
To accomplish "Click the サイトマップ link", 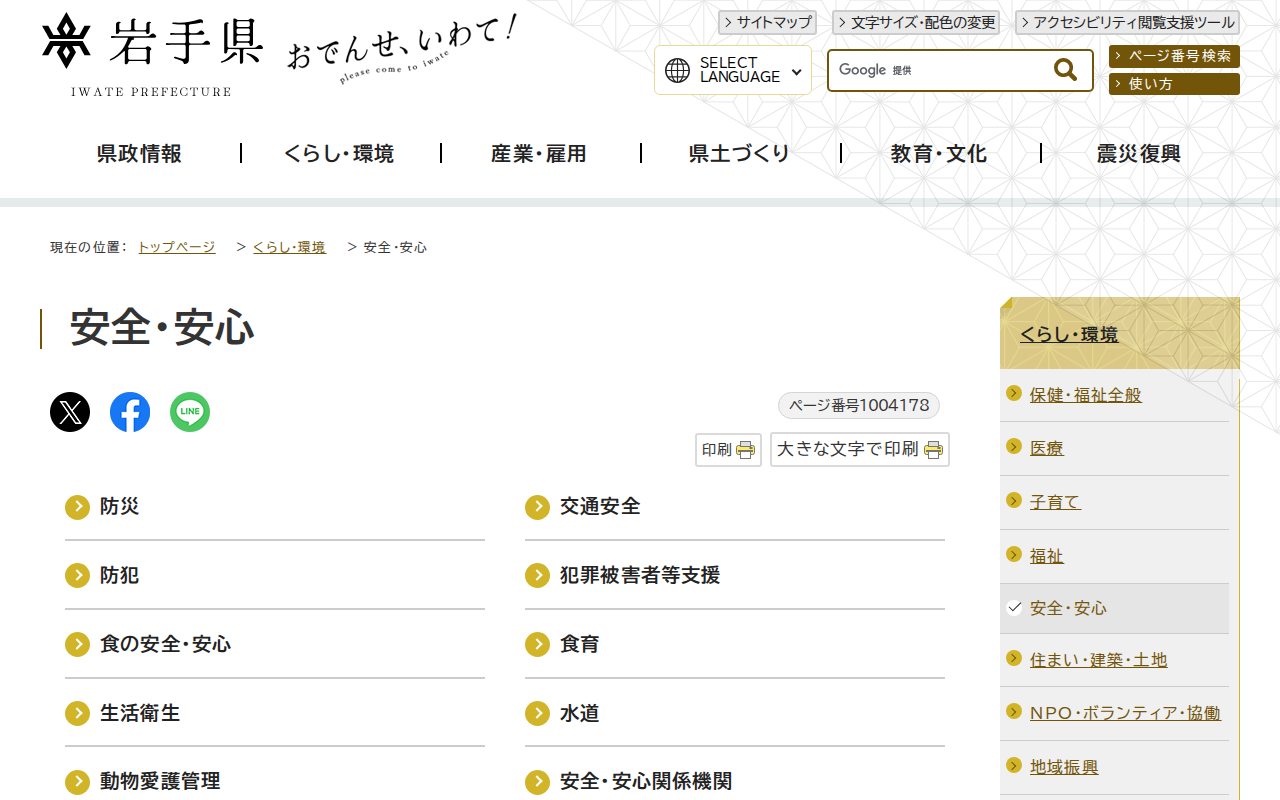I will 768,22.
